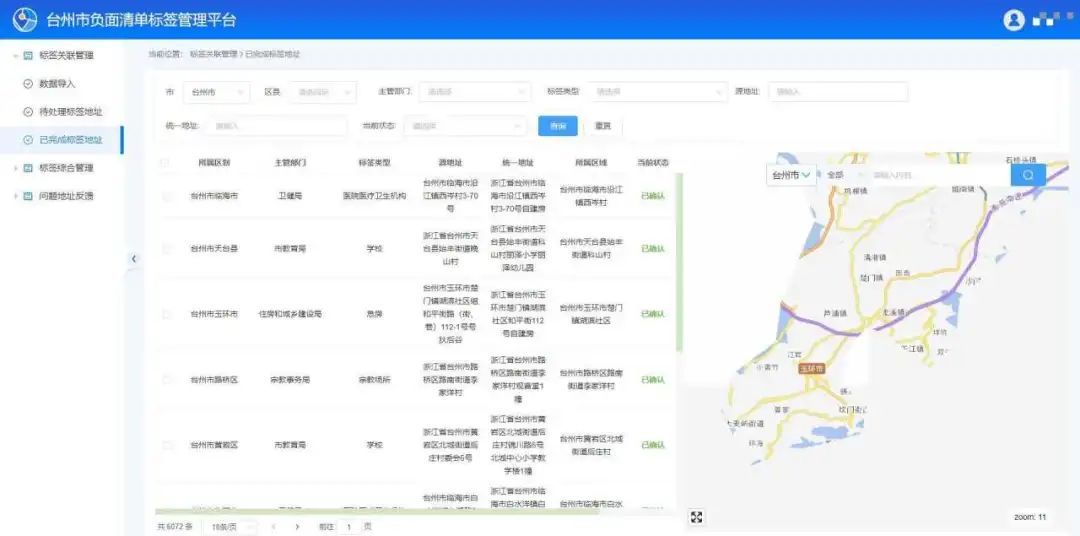Expand the 问题地址反馈 tree arrow
This screenshot has width=1080, height=536.
16,196
